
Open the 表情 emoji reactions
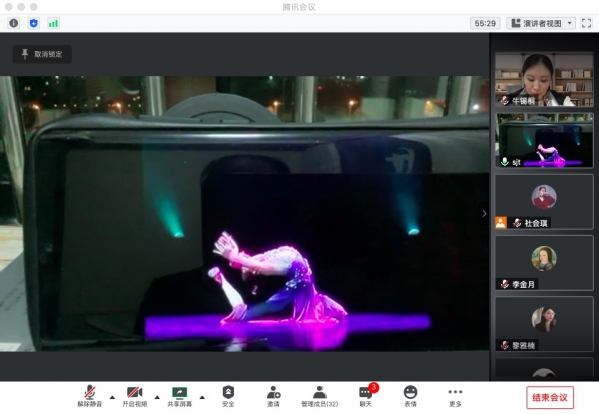[x=410, y=396]
